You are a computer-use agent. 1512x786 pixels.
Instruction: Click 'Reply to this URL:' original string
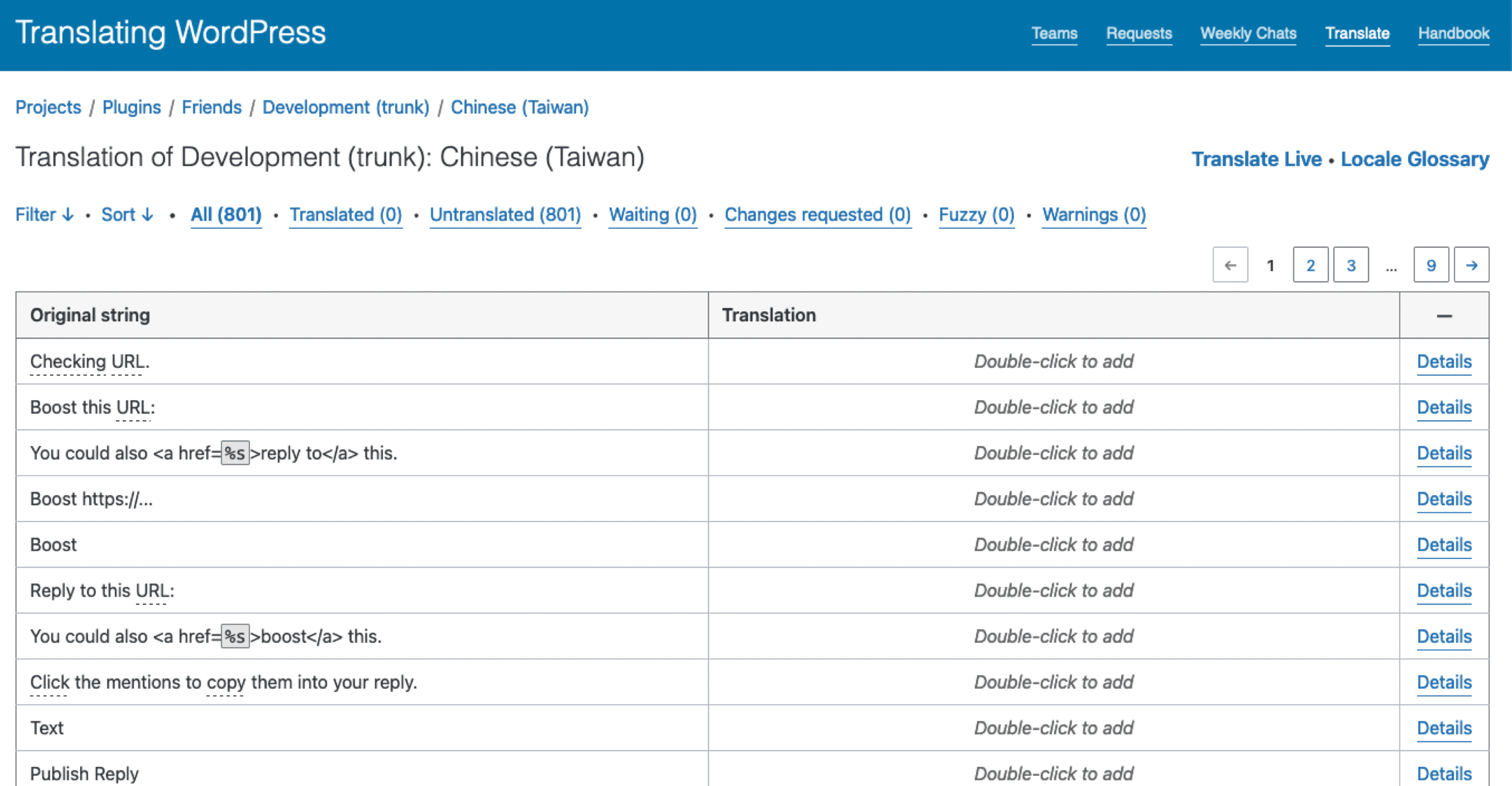[102, 590]
